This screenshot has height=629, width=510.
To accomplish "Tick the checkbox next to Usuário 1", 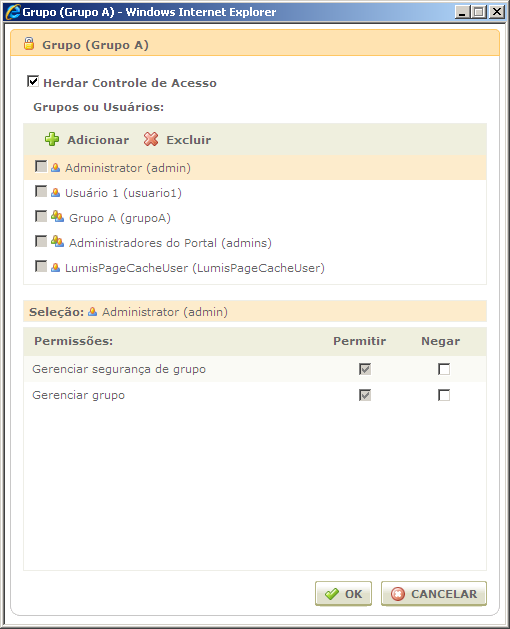I will click(41, 191).
